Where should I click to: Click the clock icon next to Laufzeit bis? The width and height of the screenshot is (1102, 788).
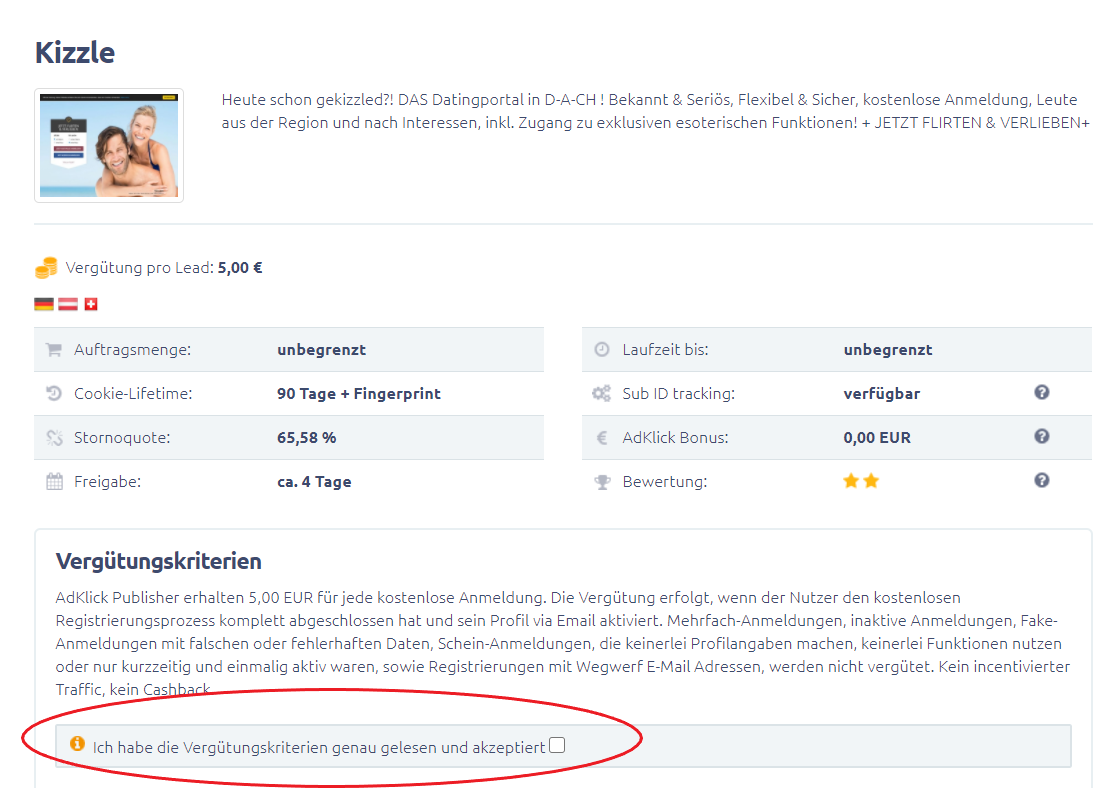click(x=602, y=349)
